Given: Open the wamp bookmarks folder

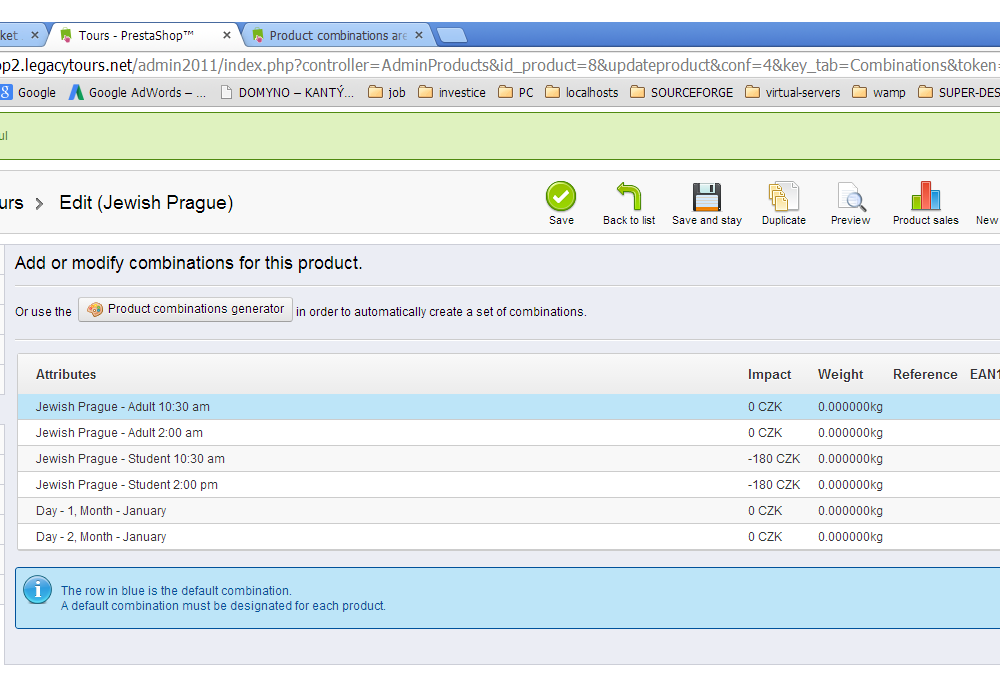Looking at the screenshot, I should point(879,92).
